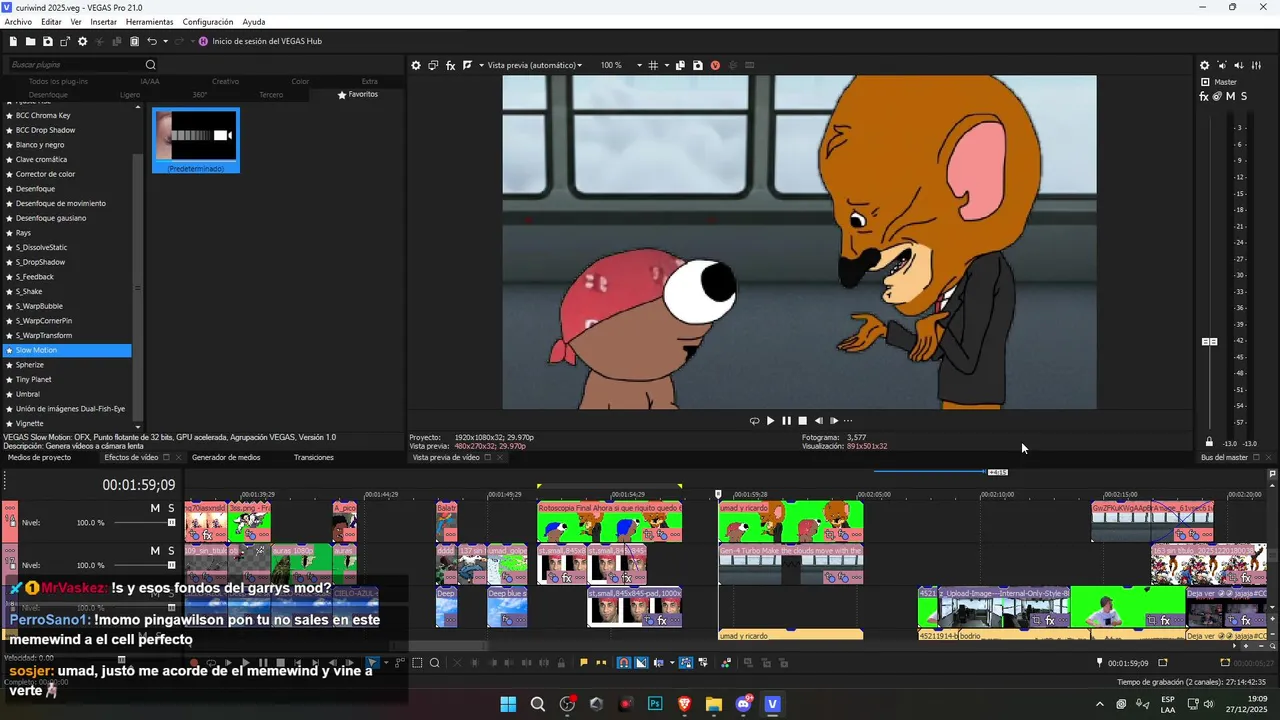This screenshot has width=1280, height=720.
Task: Toggle split screen view icon in preview
Action: click(x=467, y=65)
